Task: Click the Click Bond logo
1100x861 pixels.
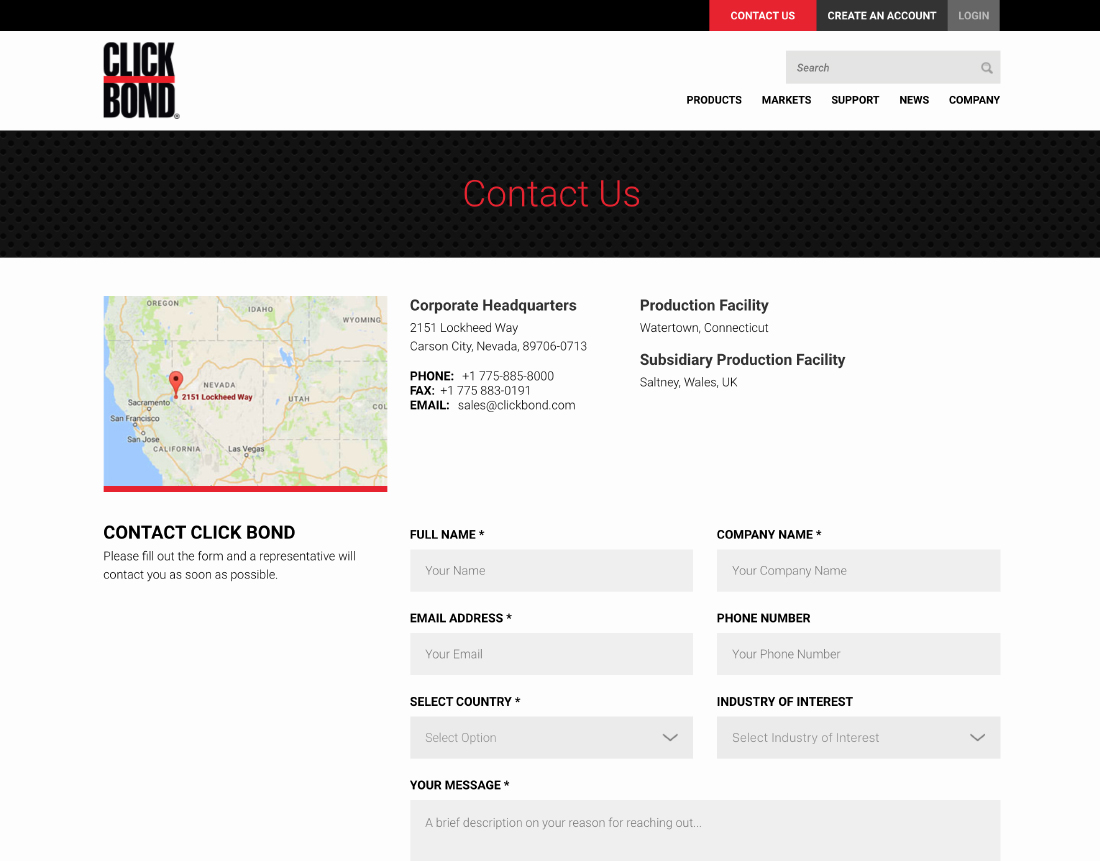Action: pos(141,81)
